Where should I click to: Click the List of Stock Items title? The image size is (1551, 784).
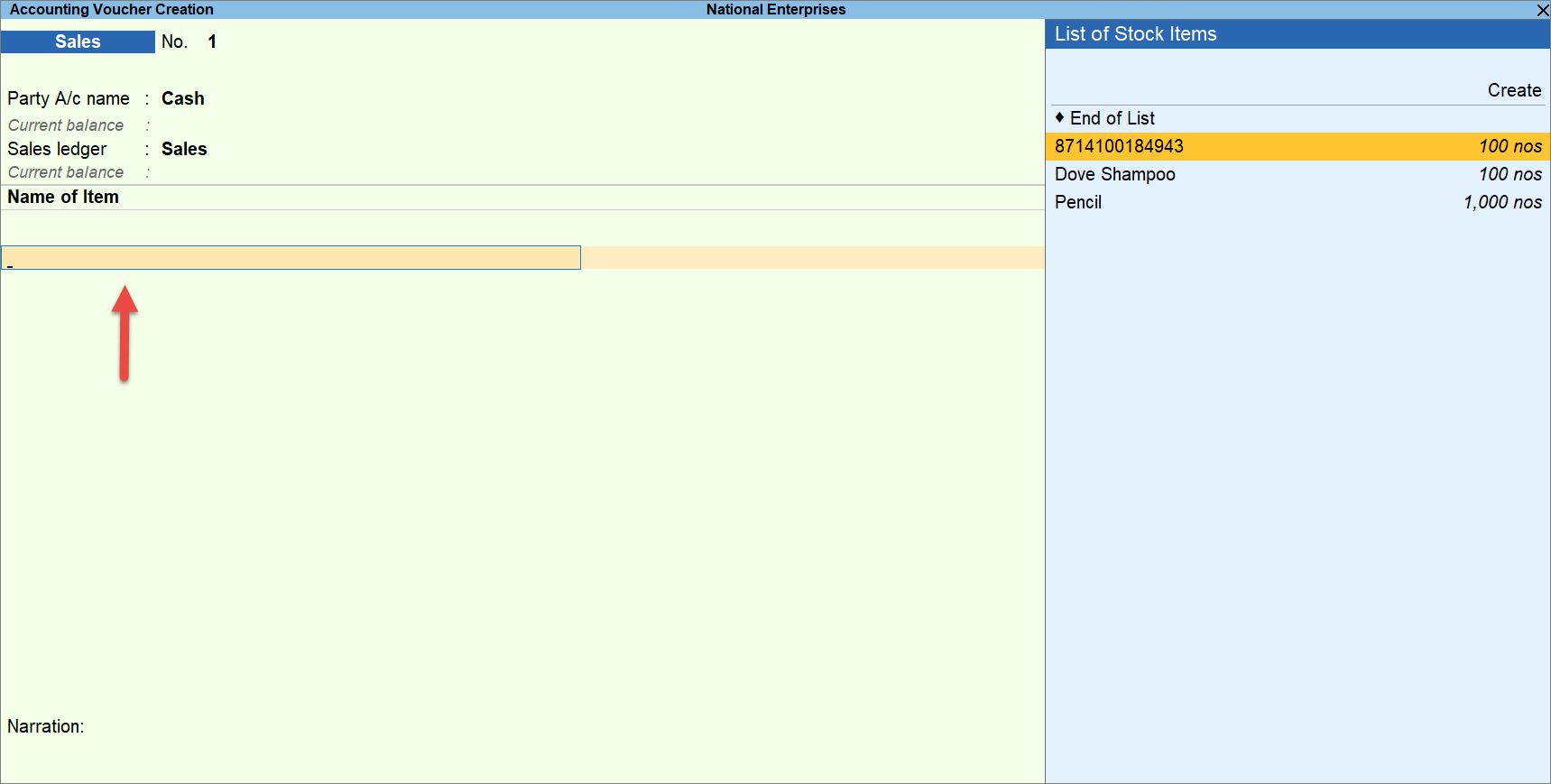(x=1135, y=34)
